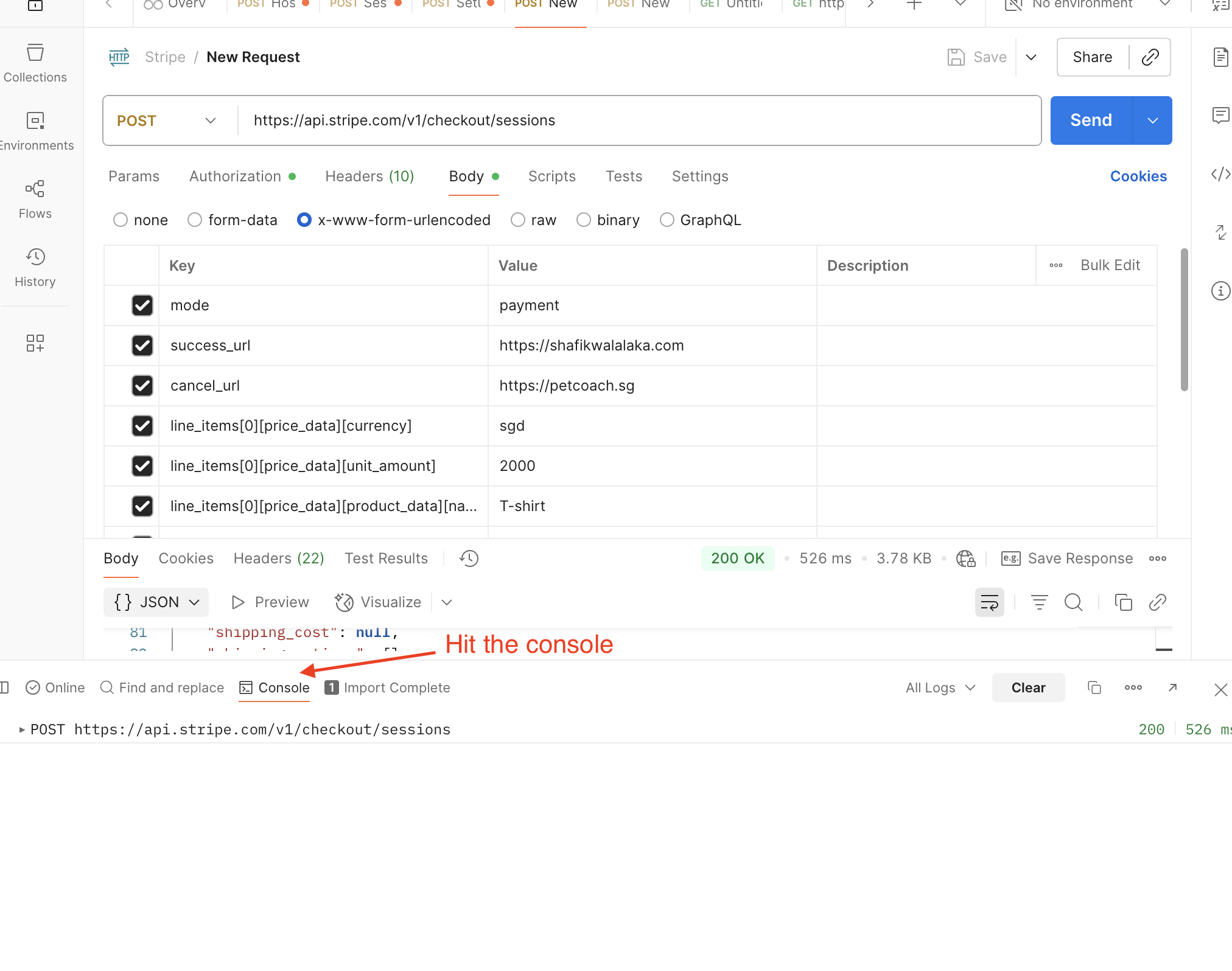The width and height of the screenshot is (1232, 971).
Task: Click the expand arrows icon in right sidebar
Action: pyautogui.click(x=1220, y=232)
